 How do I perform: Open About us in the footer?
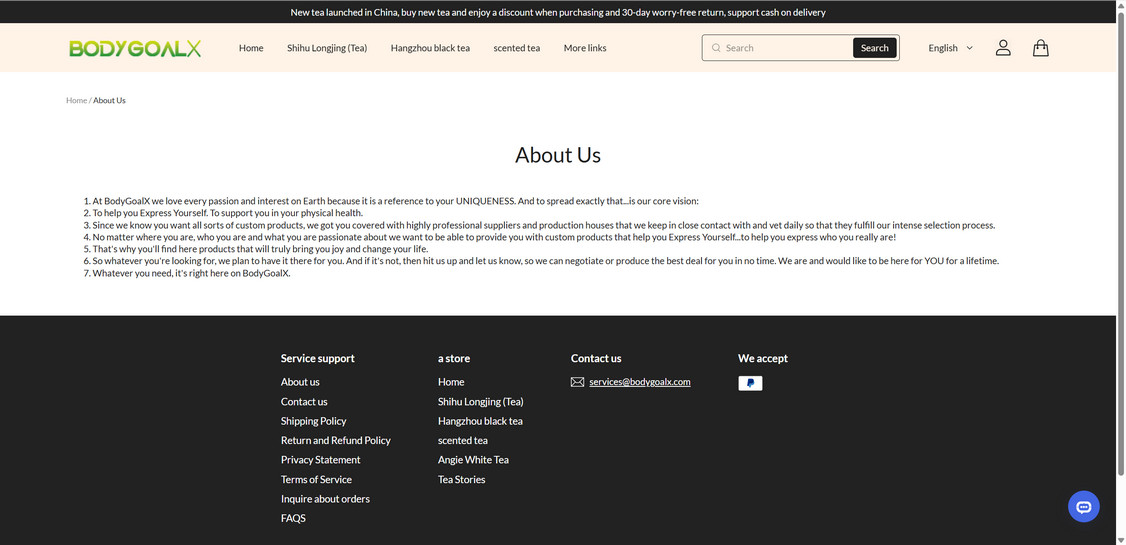tap(300, 382)
